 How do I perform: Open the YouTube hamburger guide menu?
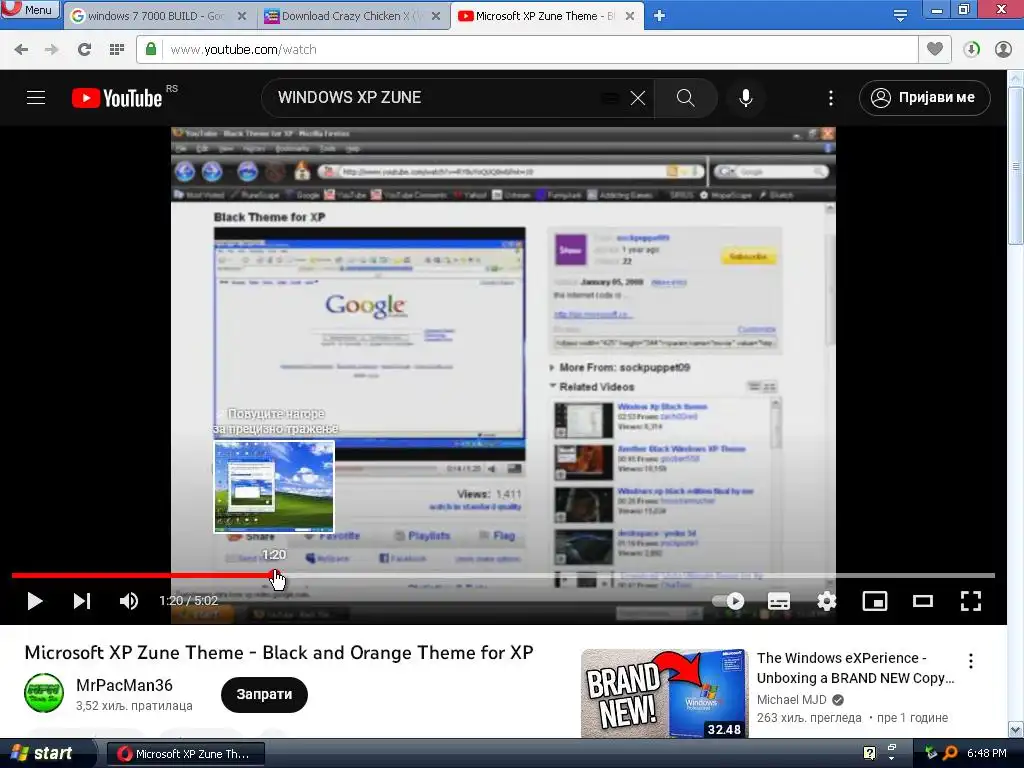tap(36, 98)
